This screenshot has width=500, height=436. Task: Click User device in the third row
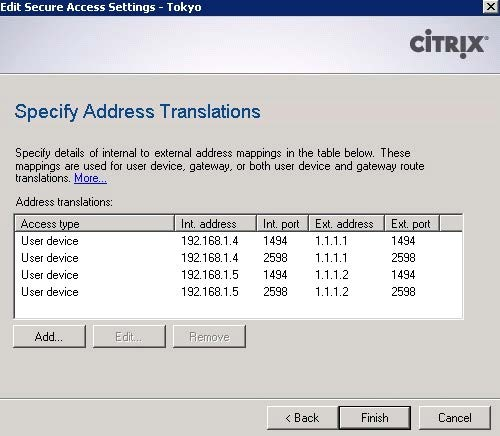(50, 275)
